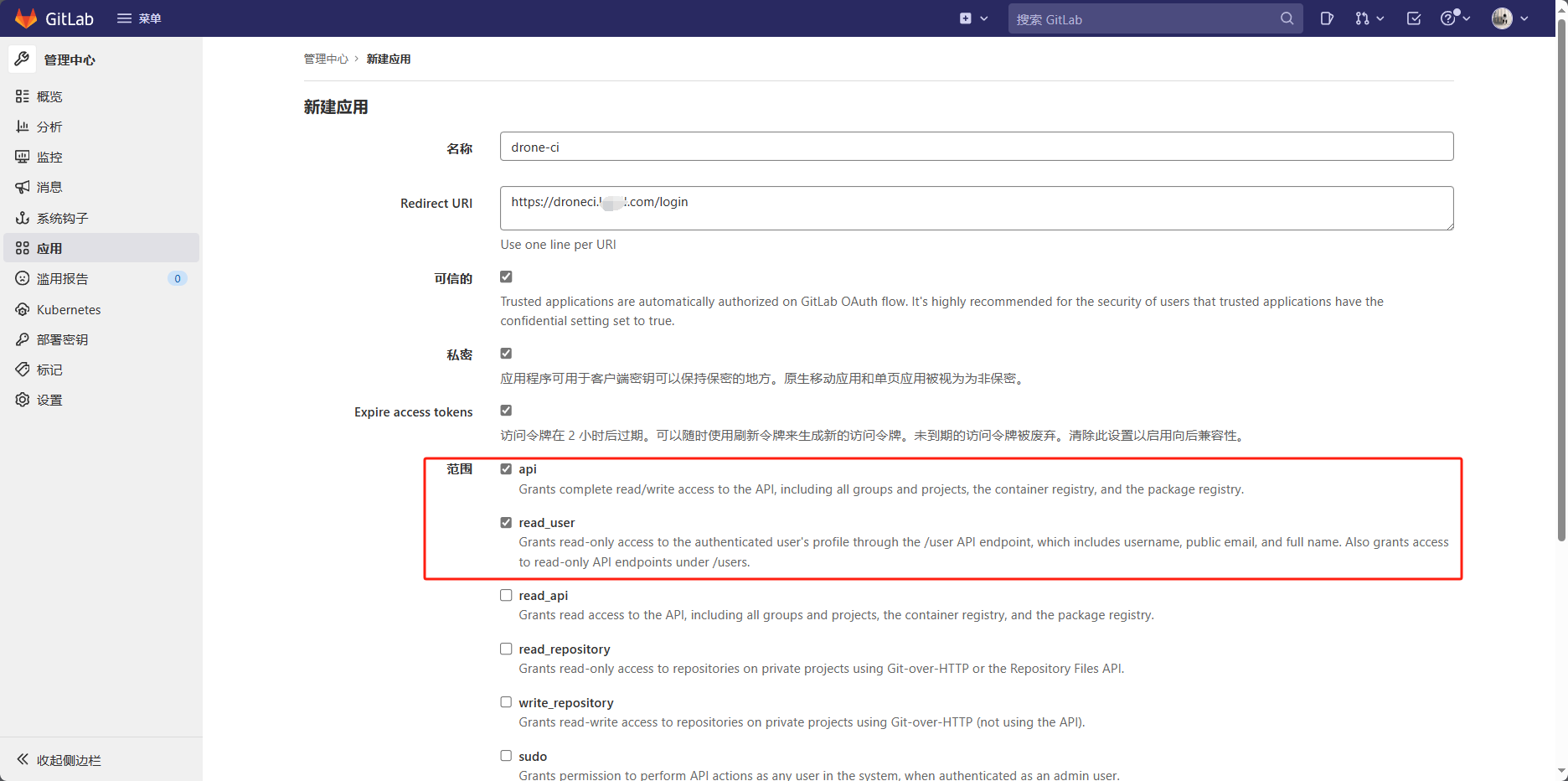Open the 监控 section in the admin sidebar
Screen dimensions: 1568x781
coord(49,157)
